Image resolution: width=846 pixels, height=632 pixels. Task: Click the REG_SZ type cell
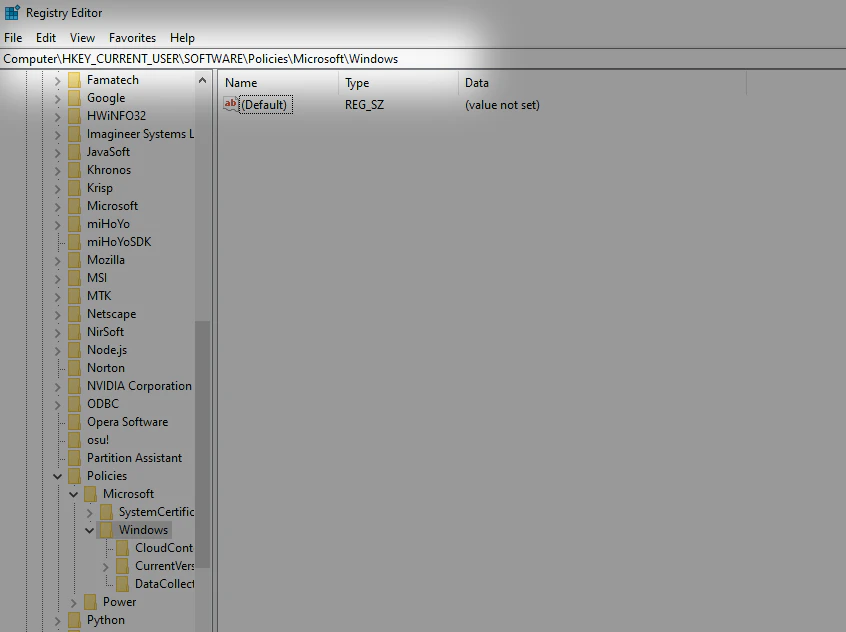[x=365, y=105]
